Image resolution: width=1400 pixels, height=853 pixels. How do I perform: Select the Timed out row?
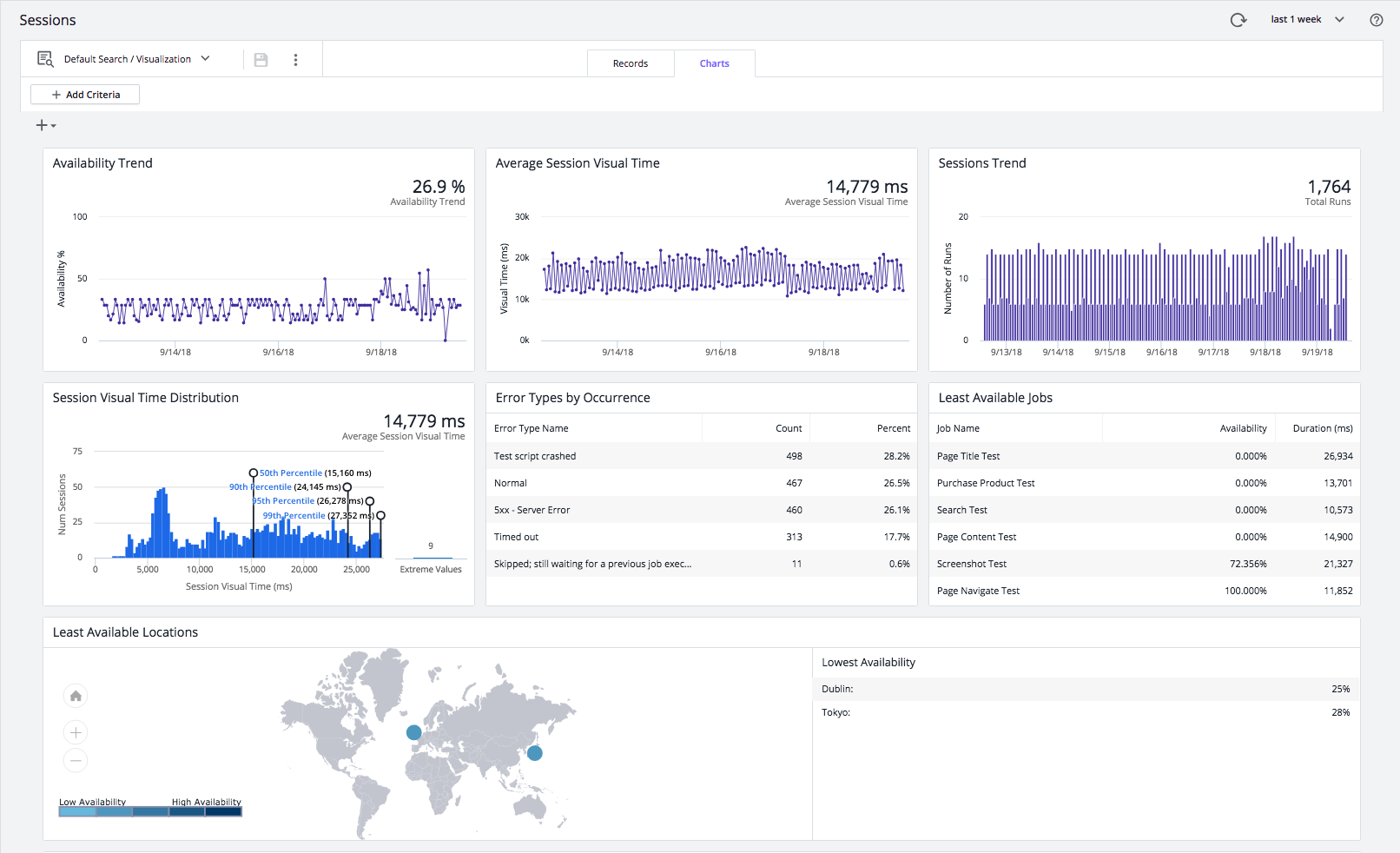click(x=702, y=537)
